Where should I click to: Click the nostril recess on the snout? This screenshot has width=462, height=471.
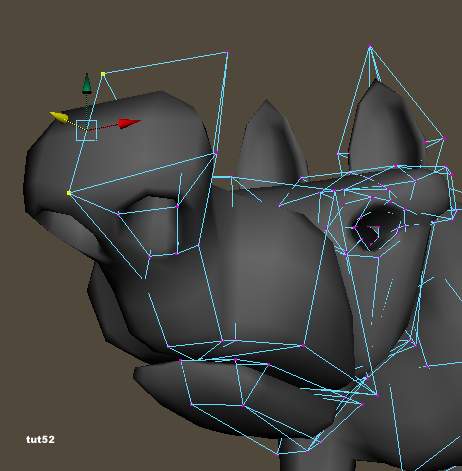pyautogui.click(x=152, y=227)
